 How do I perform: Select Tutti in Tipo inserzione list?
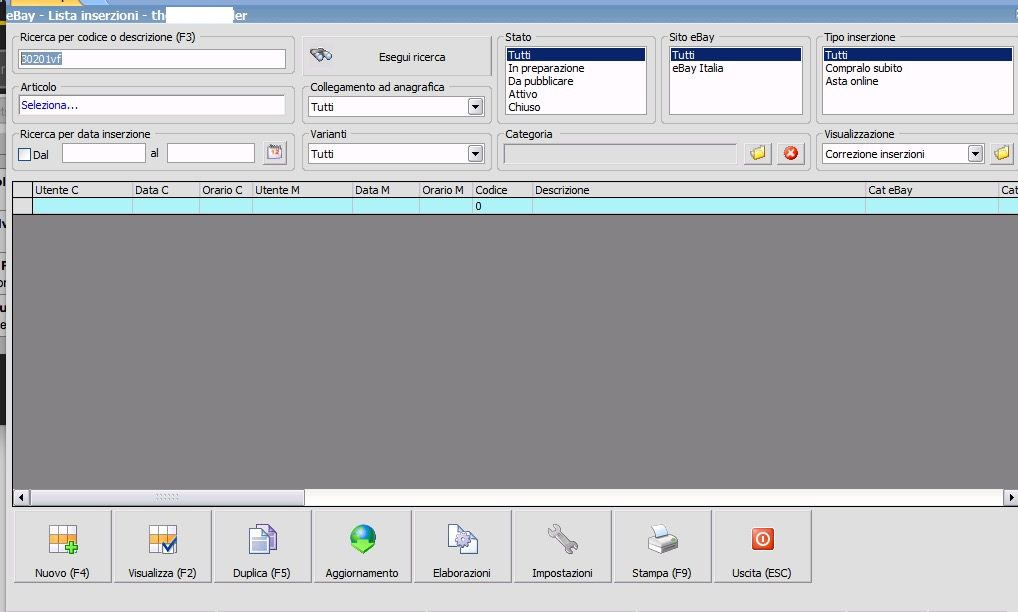pos(917,55)
